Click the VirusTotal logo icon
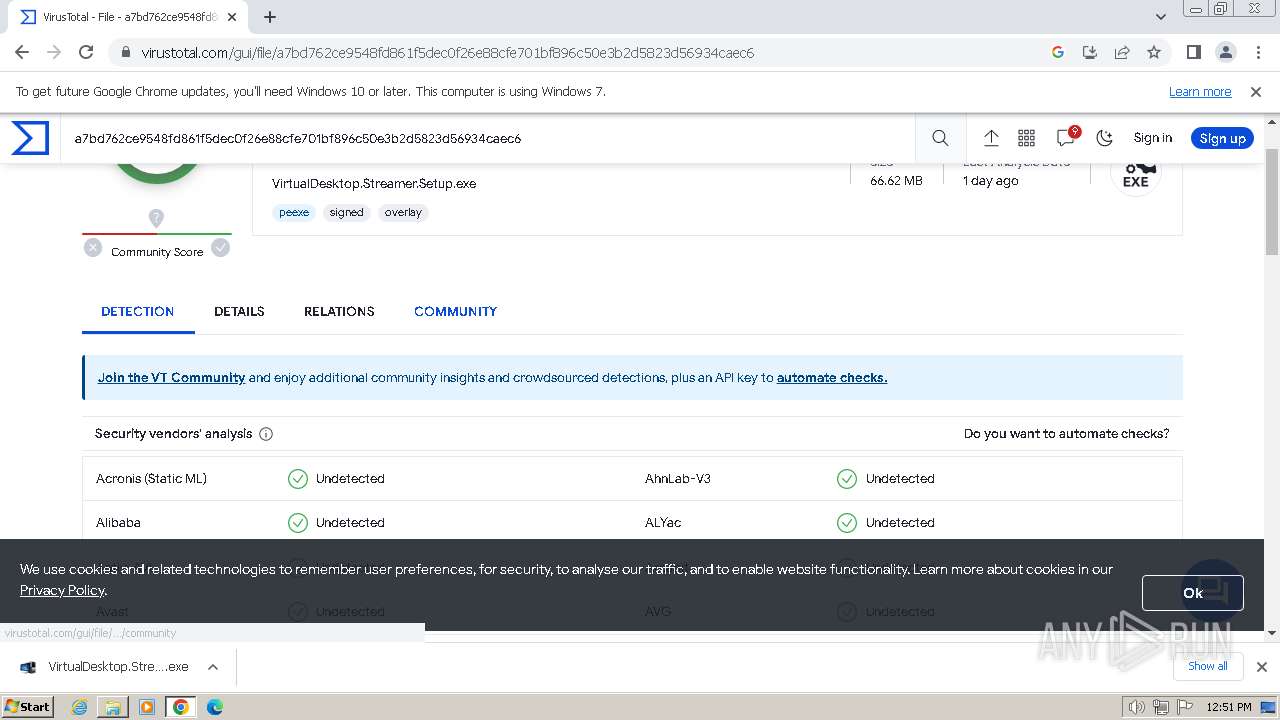 pos(30,138)
